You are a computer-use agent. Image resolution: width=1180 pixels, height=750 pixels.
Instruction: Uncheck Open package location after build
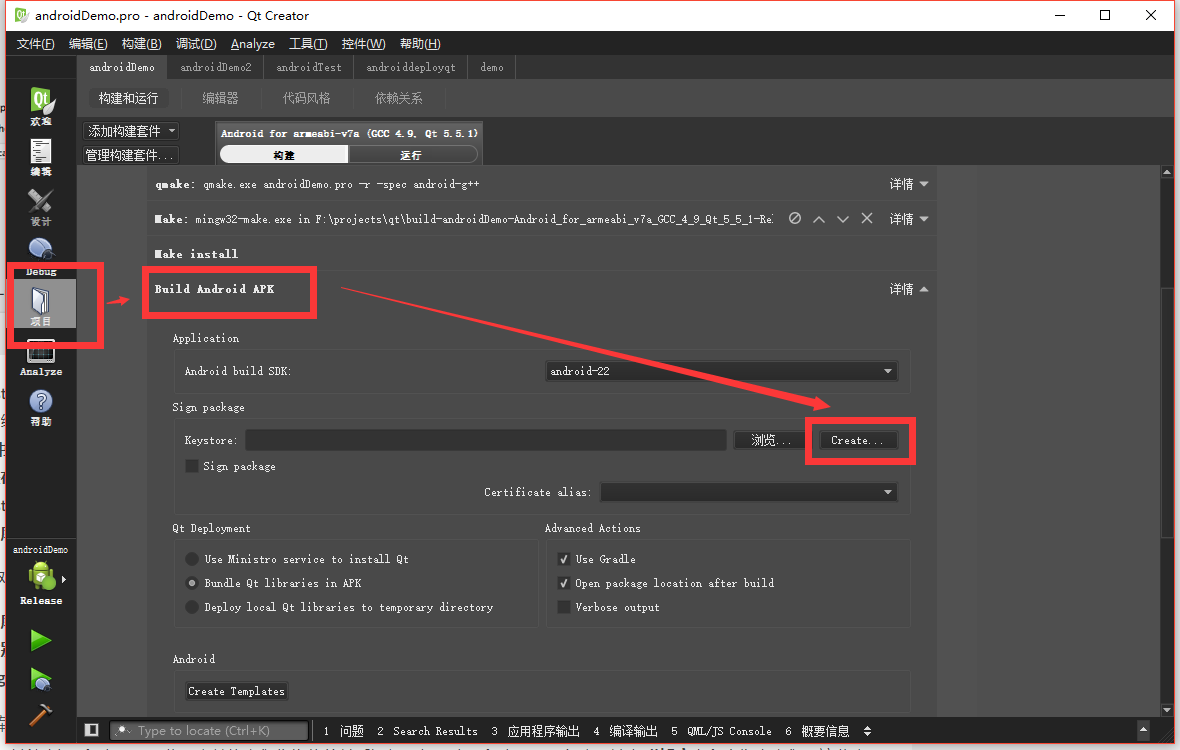click(563, 583)
